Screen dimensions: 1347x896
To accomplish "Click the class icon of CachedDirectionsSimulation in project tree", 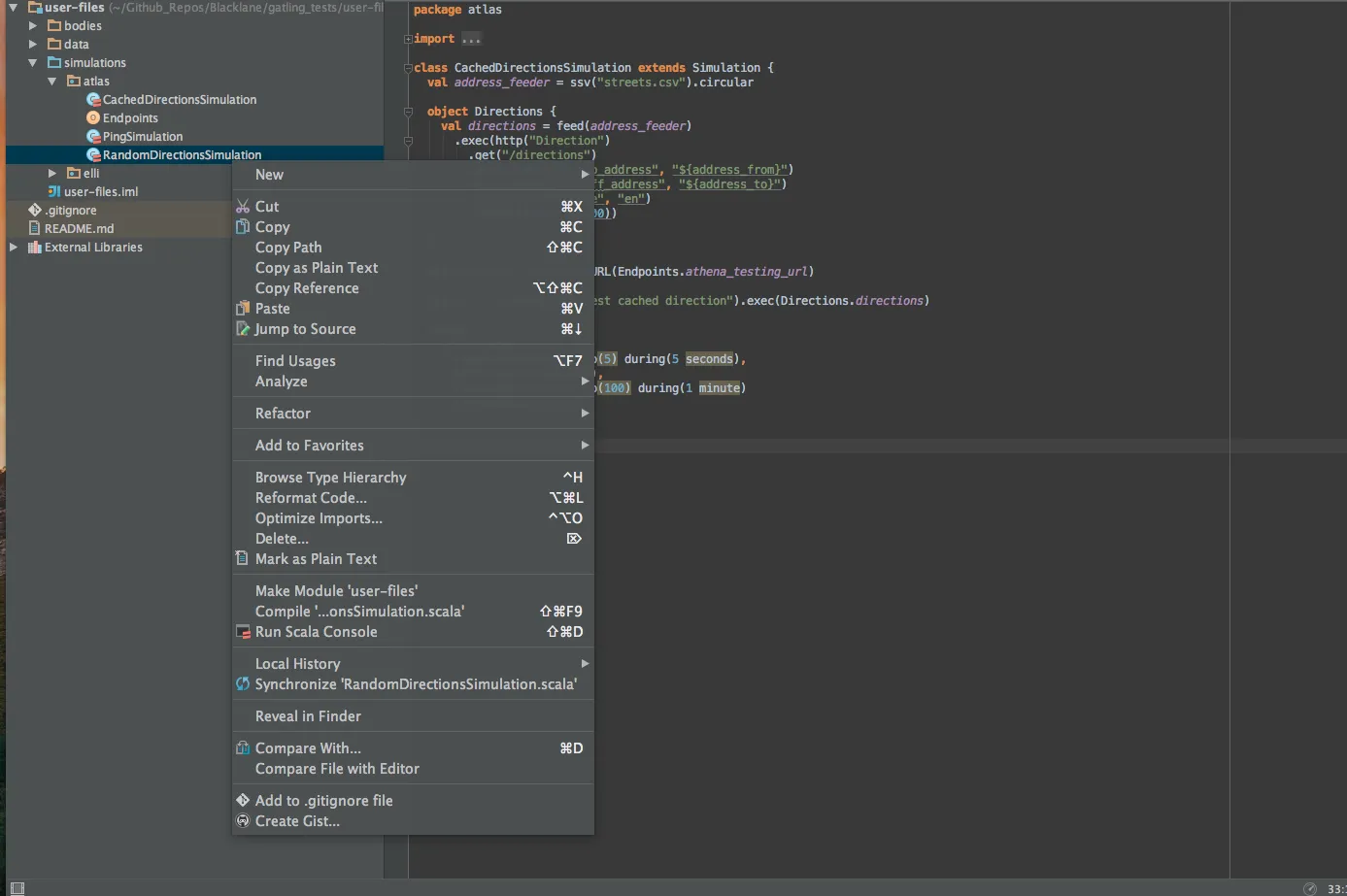I will click(x=93, y=100).
